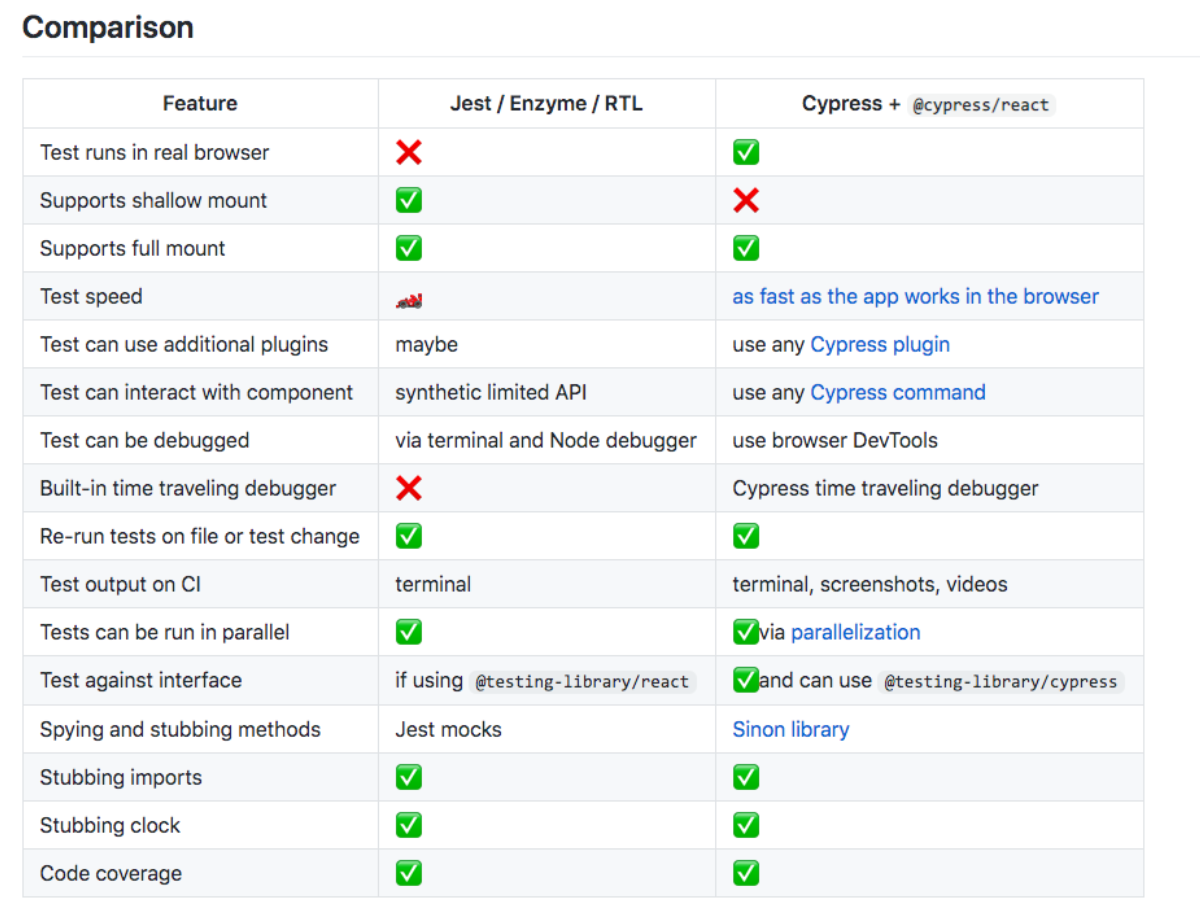Click 'Re-run tests on file or test change' cell
Image resolution: width=1200 pixels, height=918 pixels.
pyautogui.click(x=200, y=536)
